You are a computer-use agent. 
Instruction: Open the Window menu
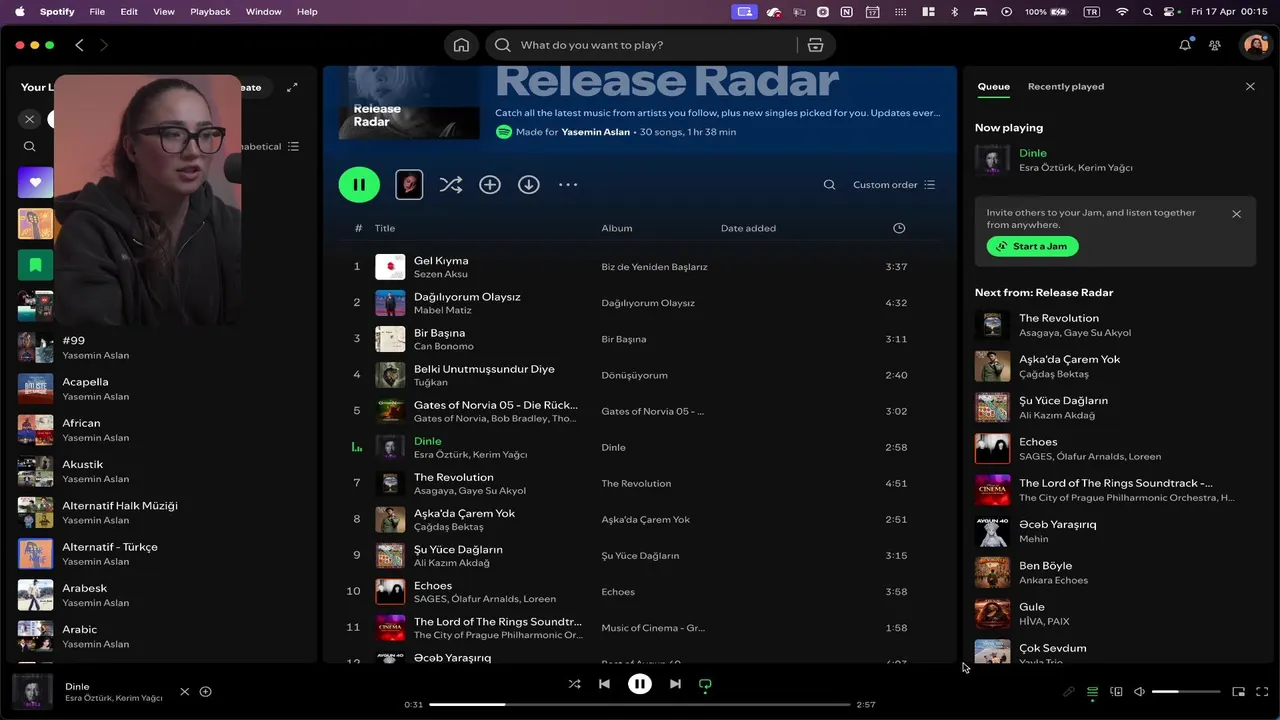(x=264, y=12)
